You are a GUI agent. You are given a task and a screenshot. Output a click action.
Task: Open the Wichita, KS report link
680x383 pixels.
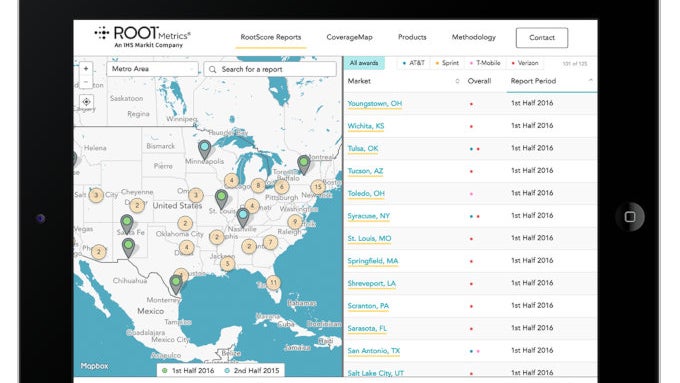[x=366, y=126]
